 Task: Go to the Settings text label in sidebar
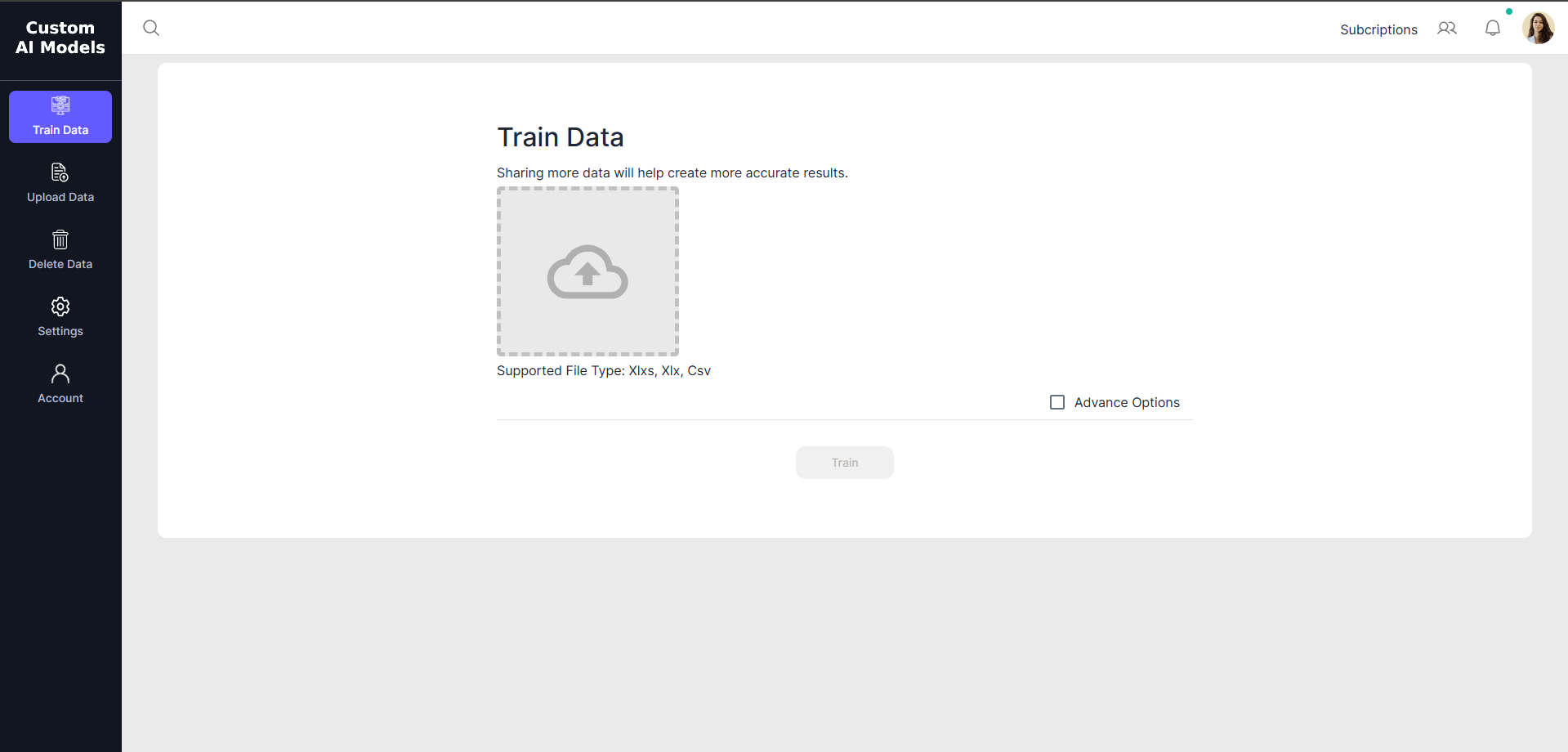coord(60,331)
